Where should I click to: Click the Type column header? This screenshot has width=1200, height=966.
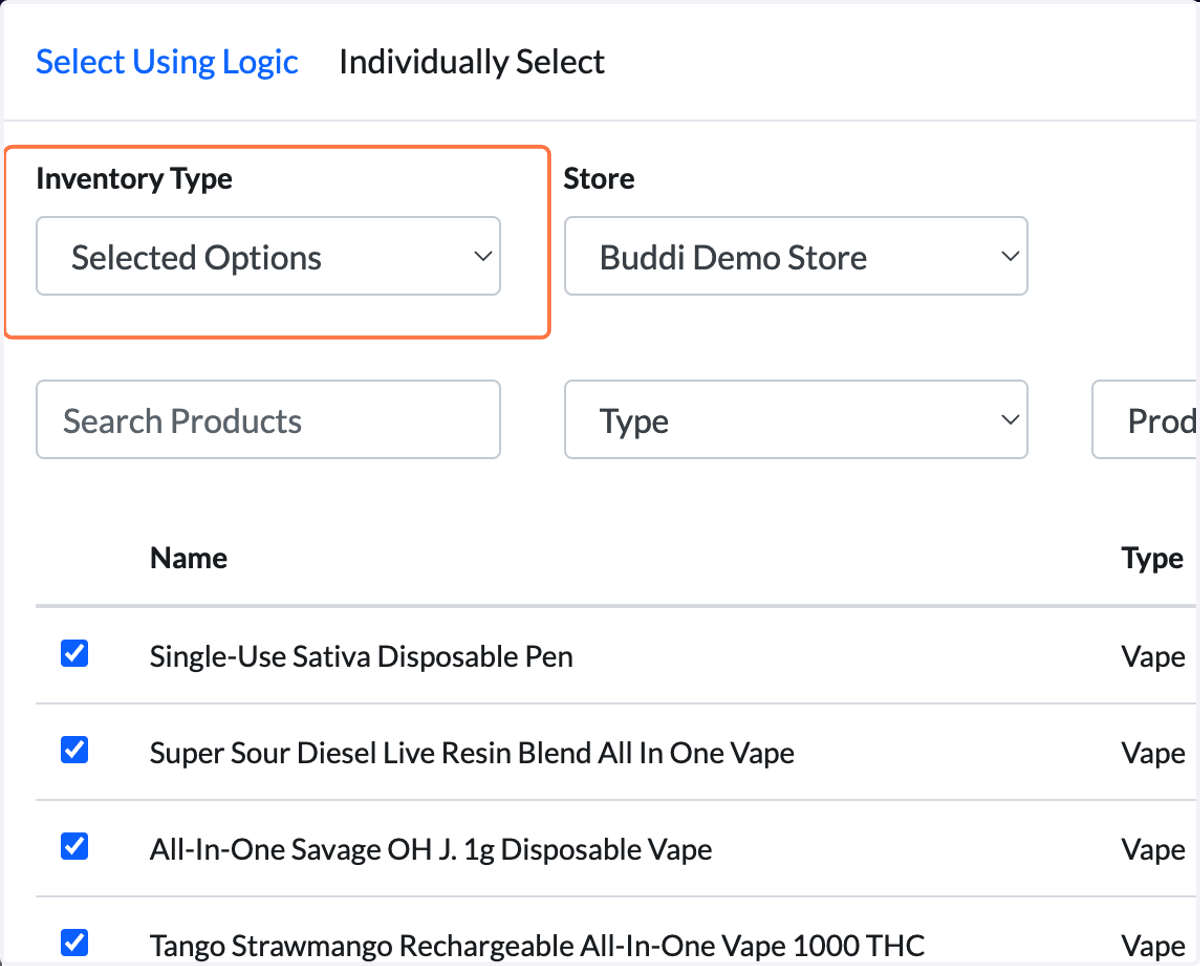(x=1153, y=558)
